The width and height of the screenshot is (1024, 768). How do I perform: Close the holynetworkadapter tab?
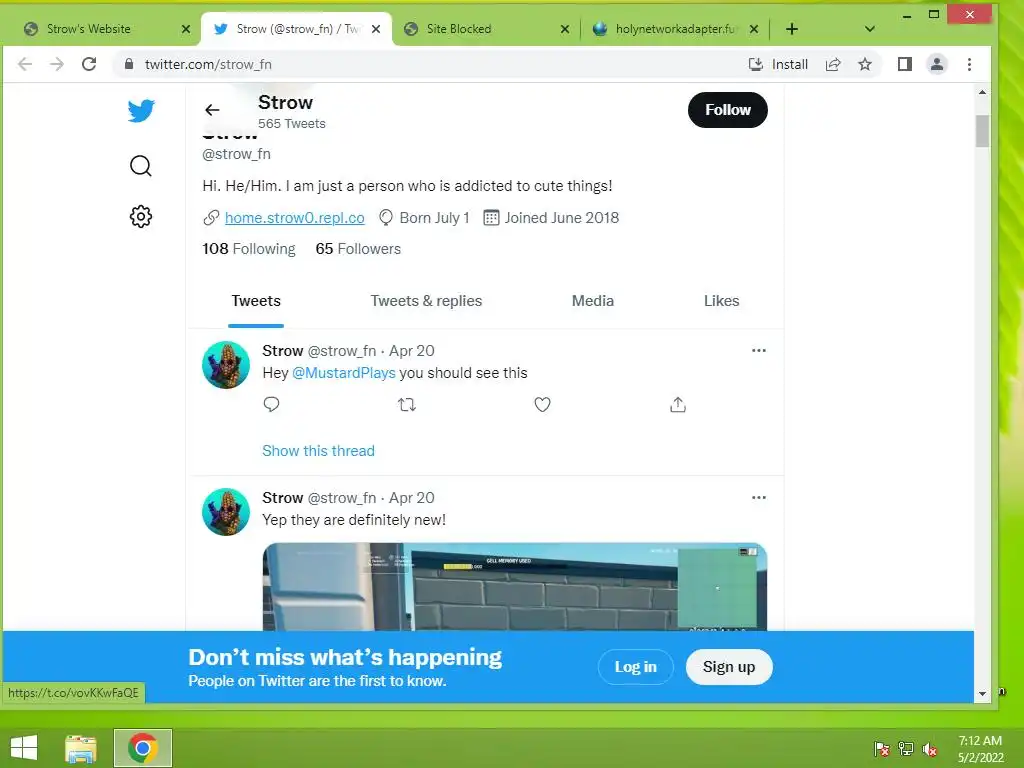click(754, 29)
